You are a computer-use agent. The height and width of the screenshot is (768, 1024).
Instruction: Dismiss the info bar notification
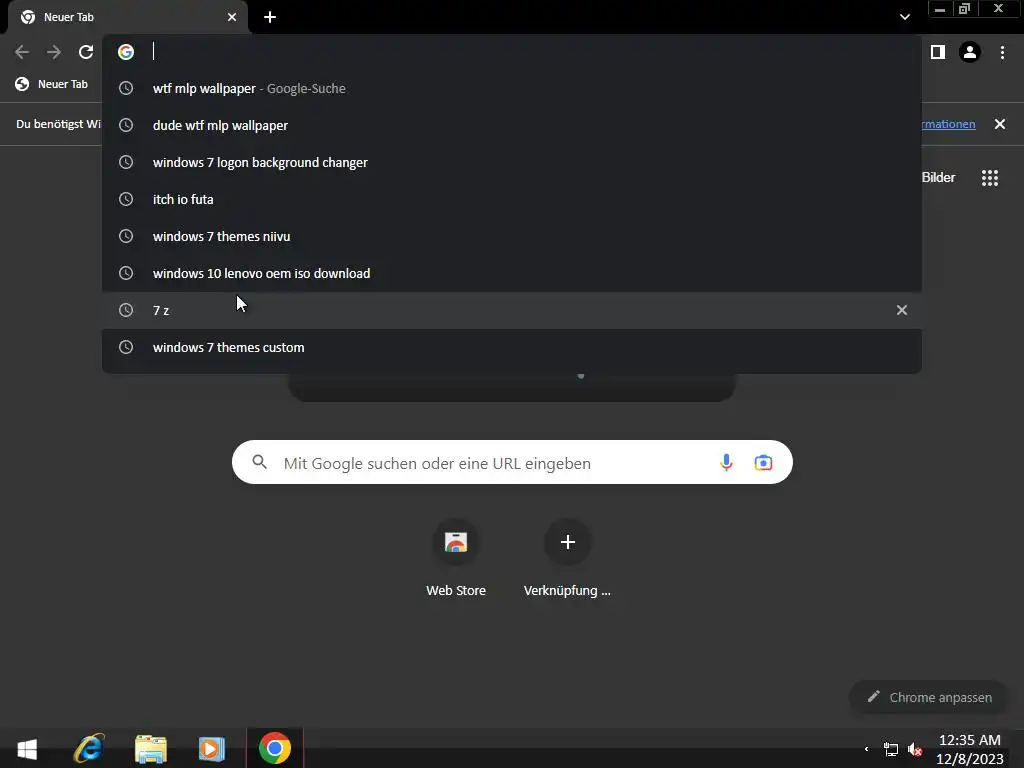pyautogui.click(x=1000, y=124)
